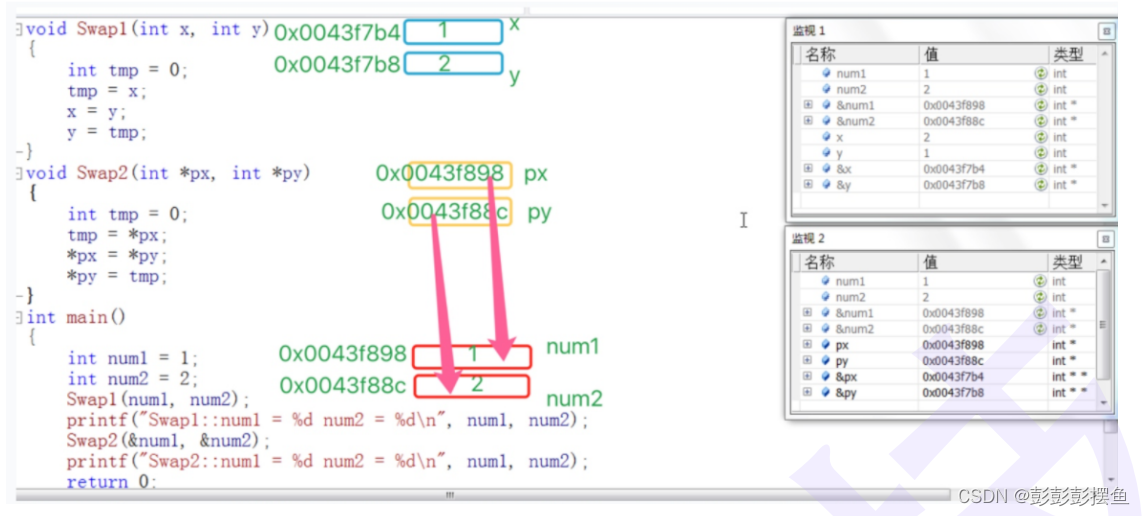1145x516 pixels.
Task: Click the code line "Swap1(num1, num2);"
Action: (x=158, y=400)
